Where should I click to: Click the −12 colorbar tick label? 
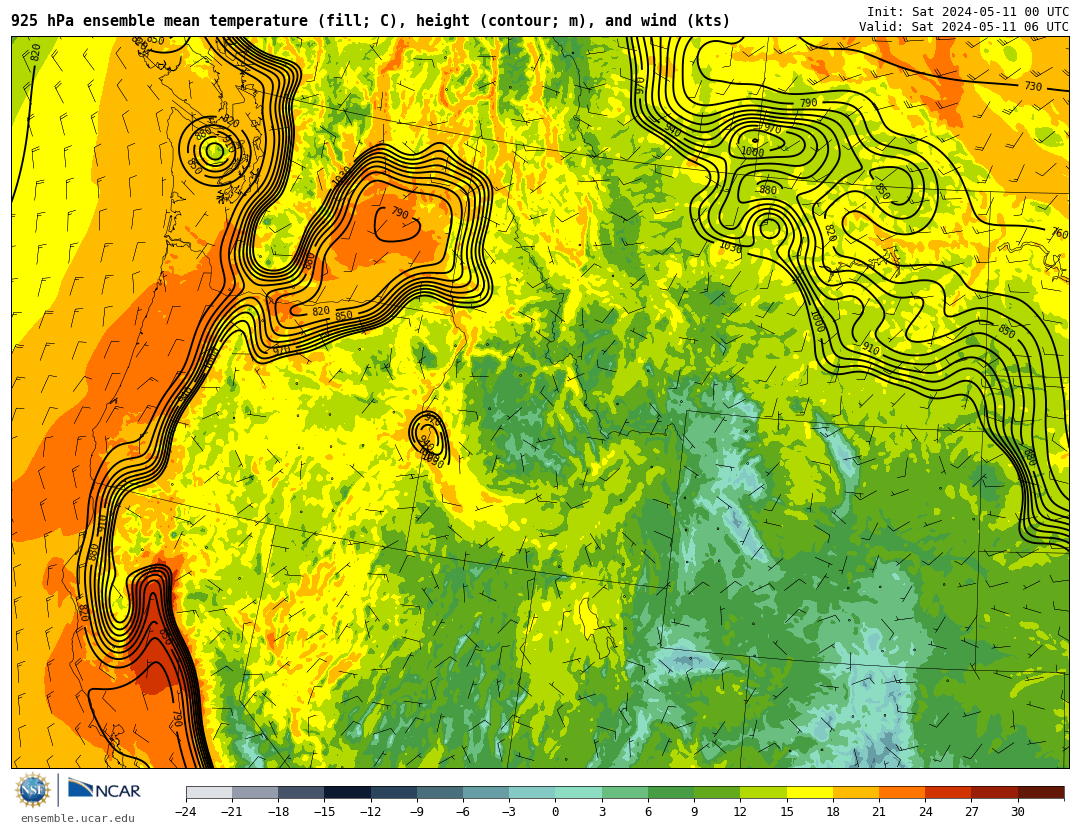click(x=371, y=812)
